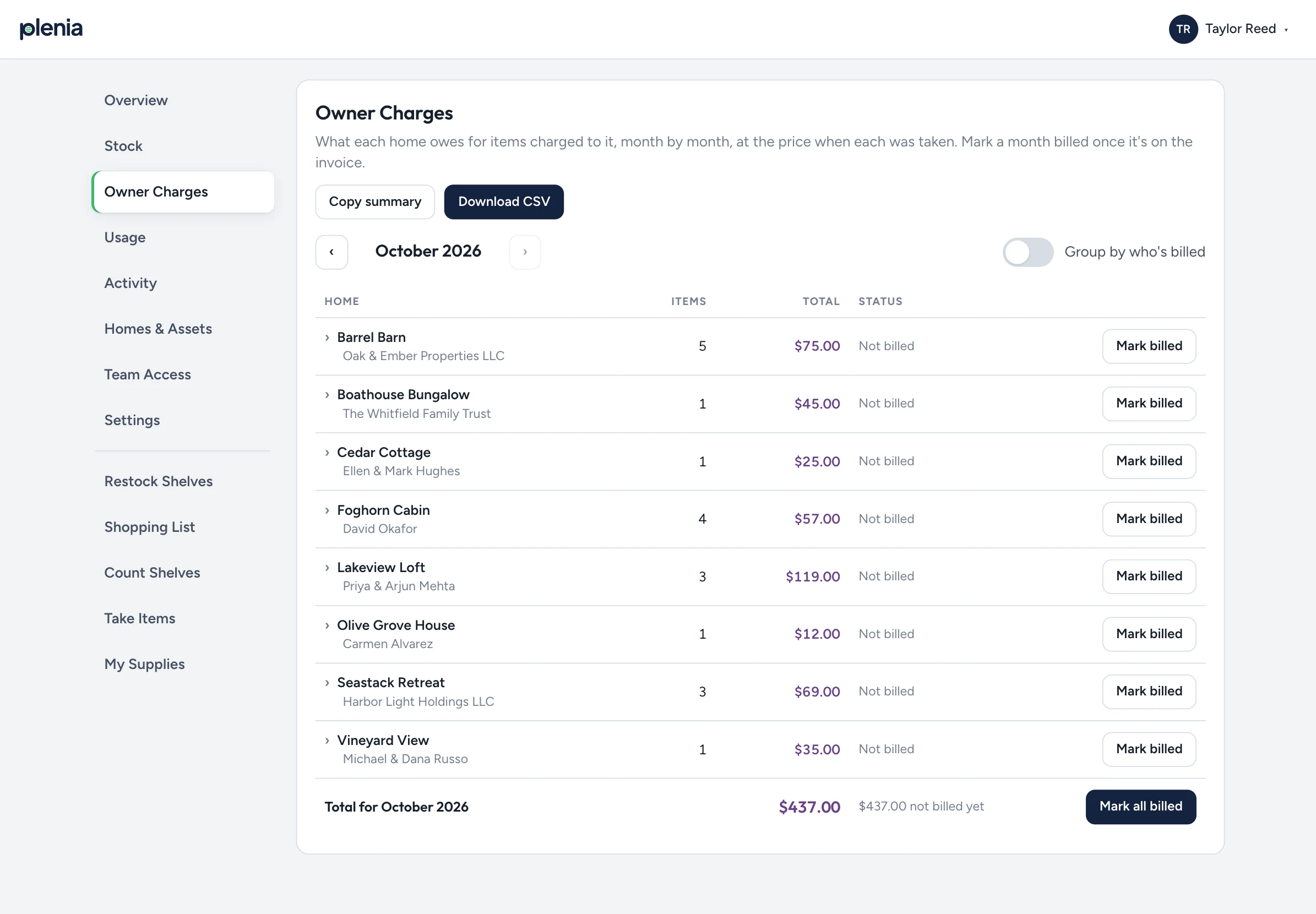The image size is (1316, 914).
Task: Open Restock Shelves
Action: (x=183, y=482)
